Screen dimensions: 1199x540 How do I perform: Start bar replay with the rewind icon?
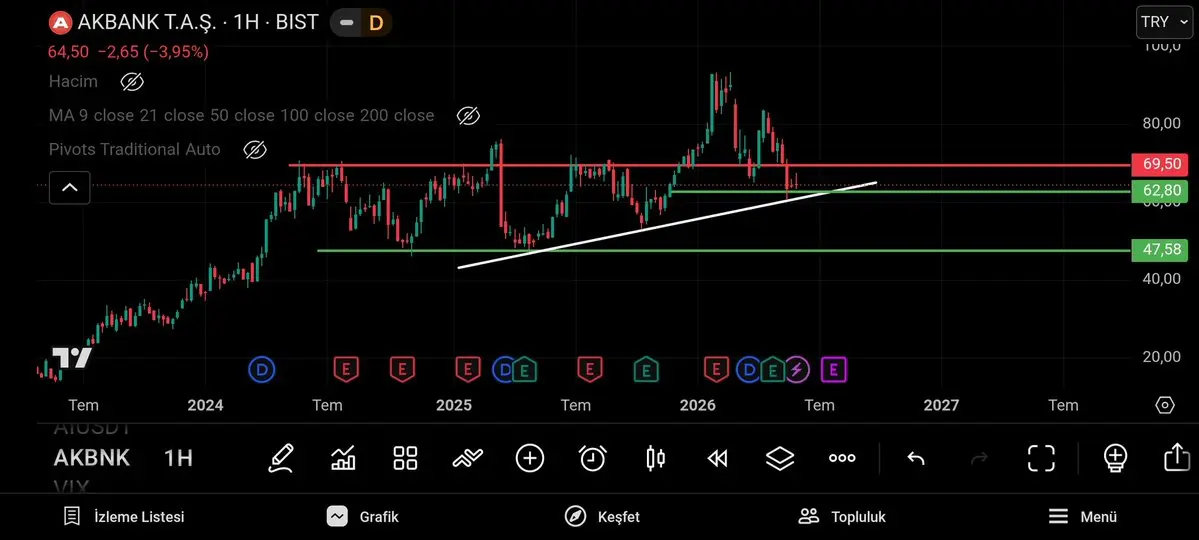(x=717, y=458)
